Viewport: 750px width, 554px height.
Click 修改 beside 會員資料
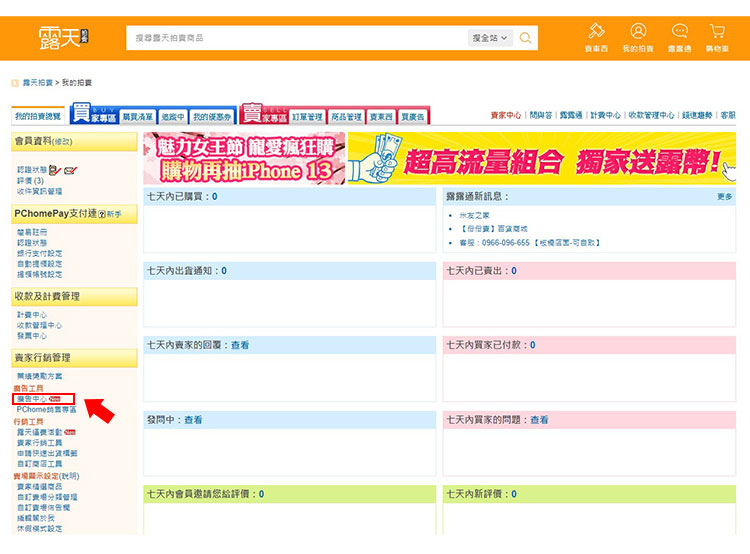tap(62, 142)
